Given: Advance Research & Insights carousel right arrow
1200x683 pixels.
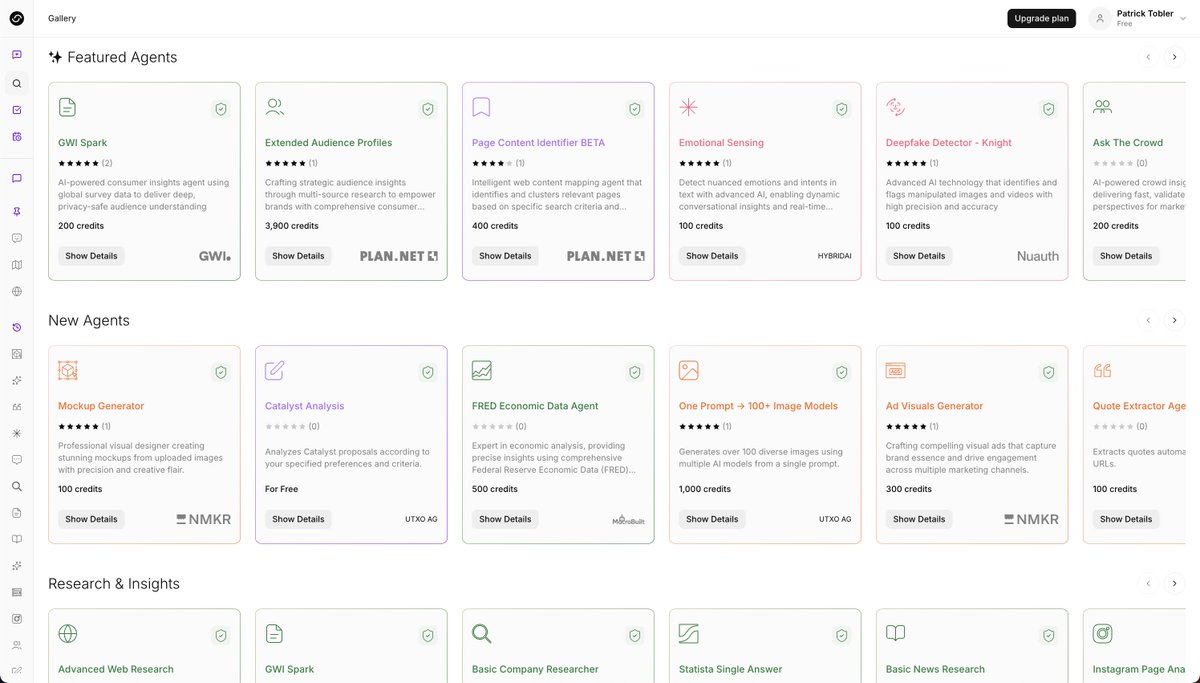Looking at the screenshot, I should tap(1175, 583).
